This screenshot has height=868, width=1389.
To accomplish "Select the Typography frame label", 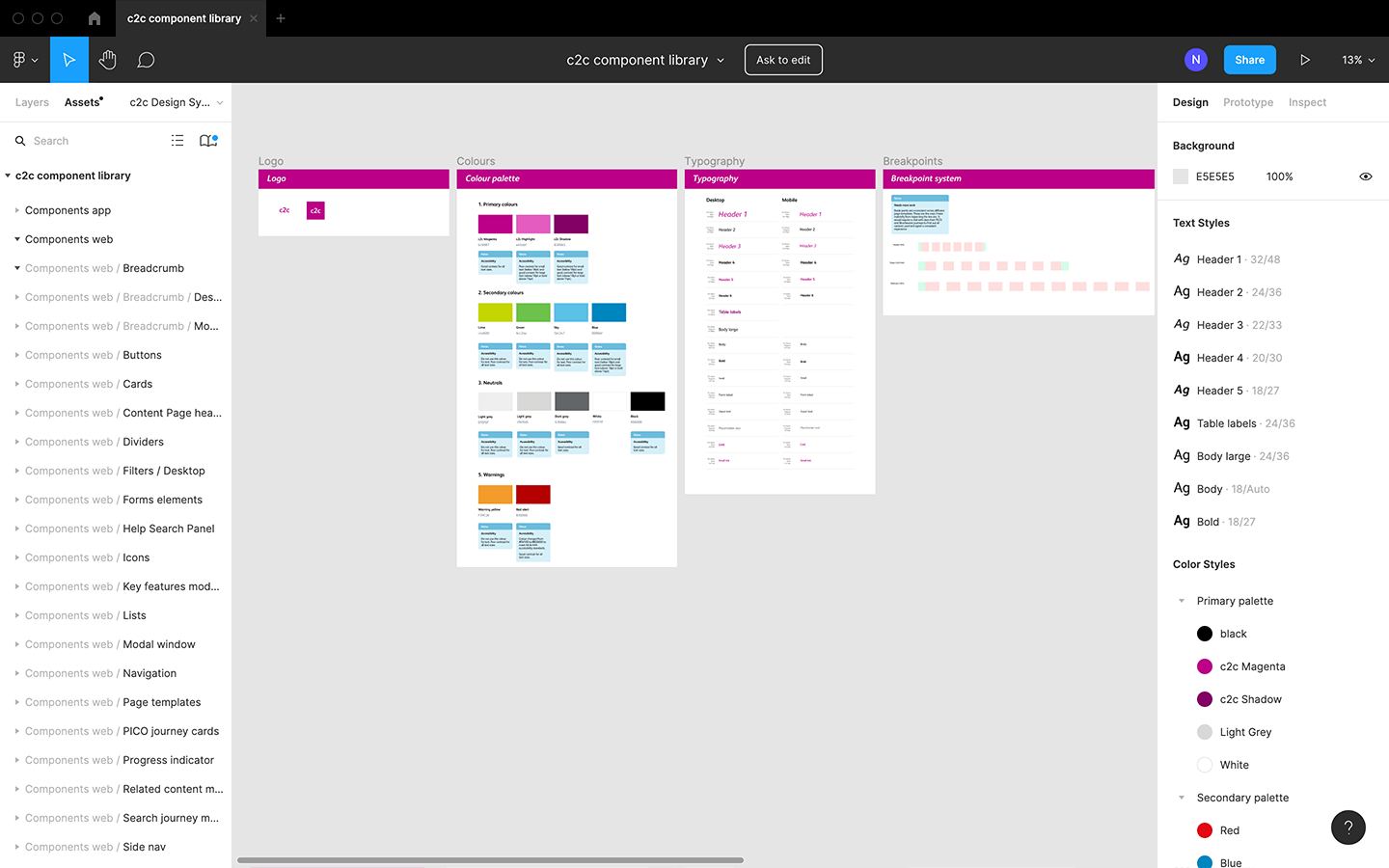I will pyautogui.click(x=715, y=161).
